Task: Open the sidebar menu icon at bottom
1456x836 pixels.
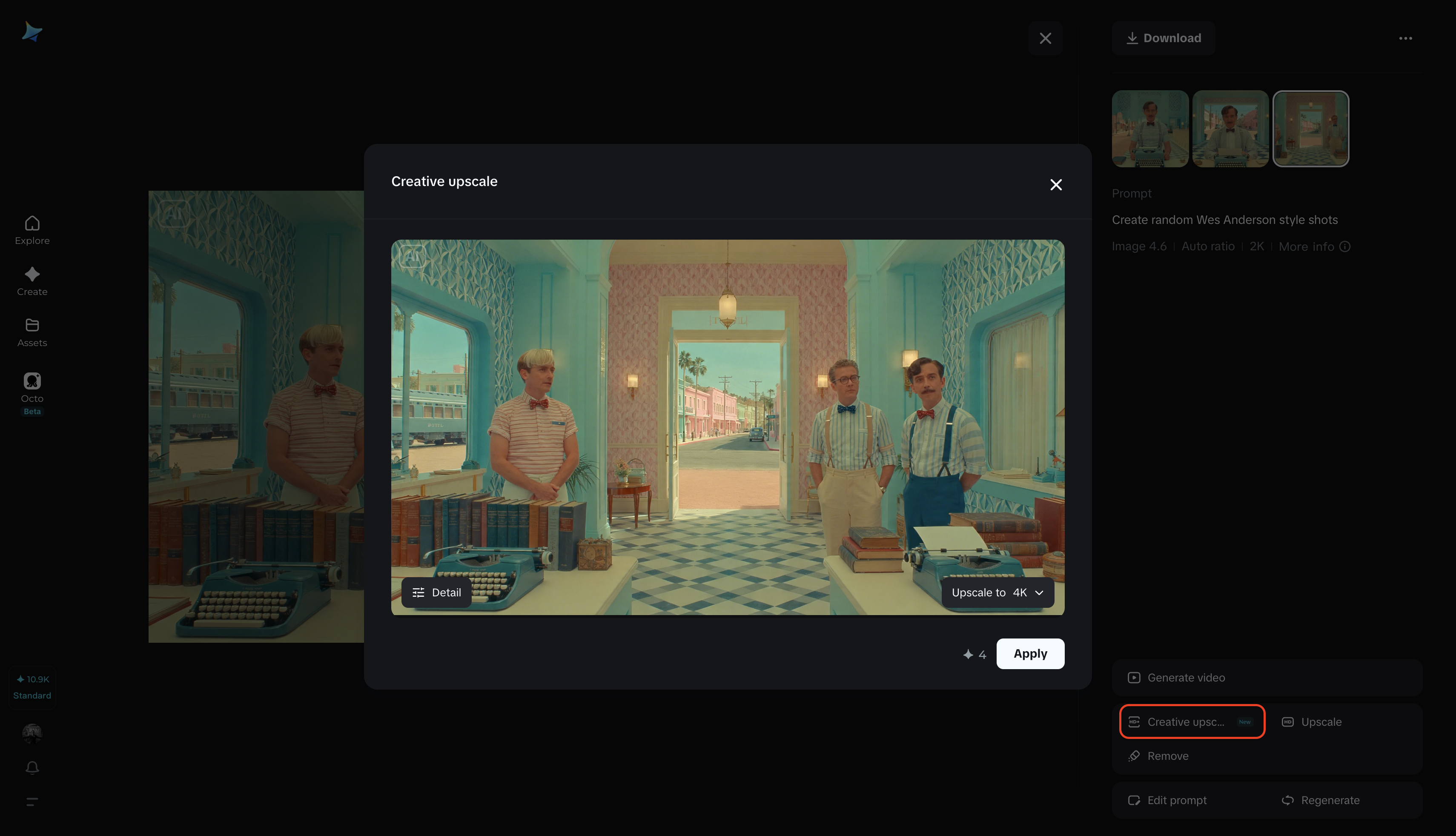Action: point(32,802)
